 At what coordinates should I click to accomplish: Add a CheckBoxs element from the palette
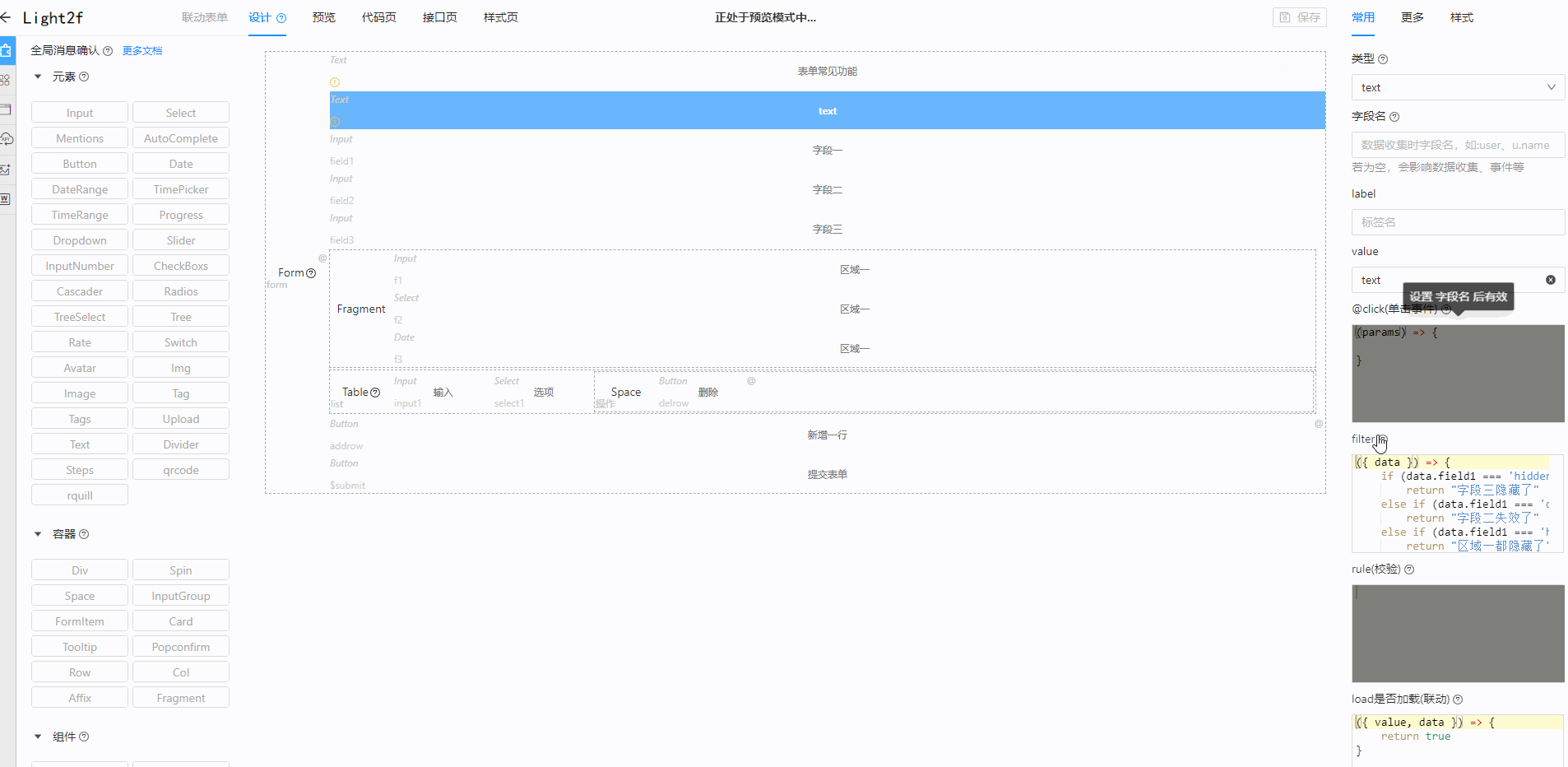pyautogui.click(x=181, y=266)
